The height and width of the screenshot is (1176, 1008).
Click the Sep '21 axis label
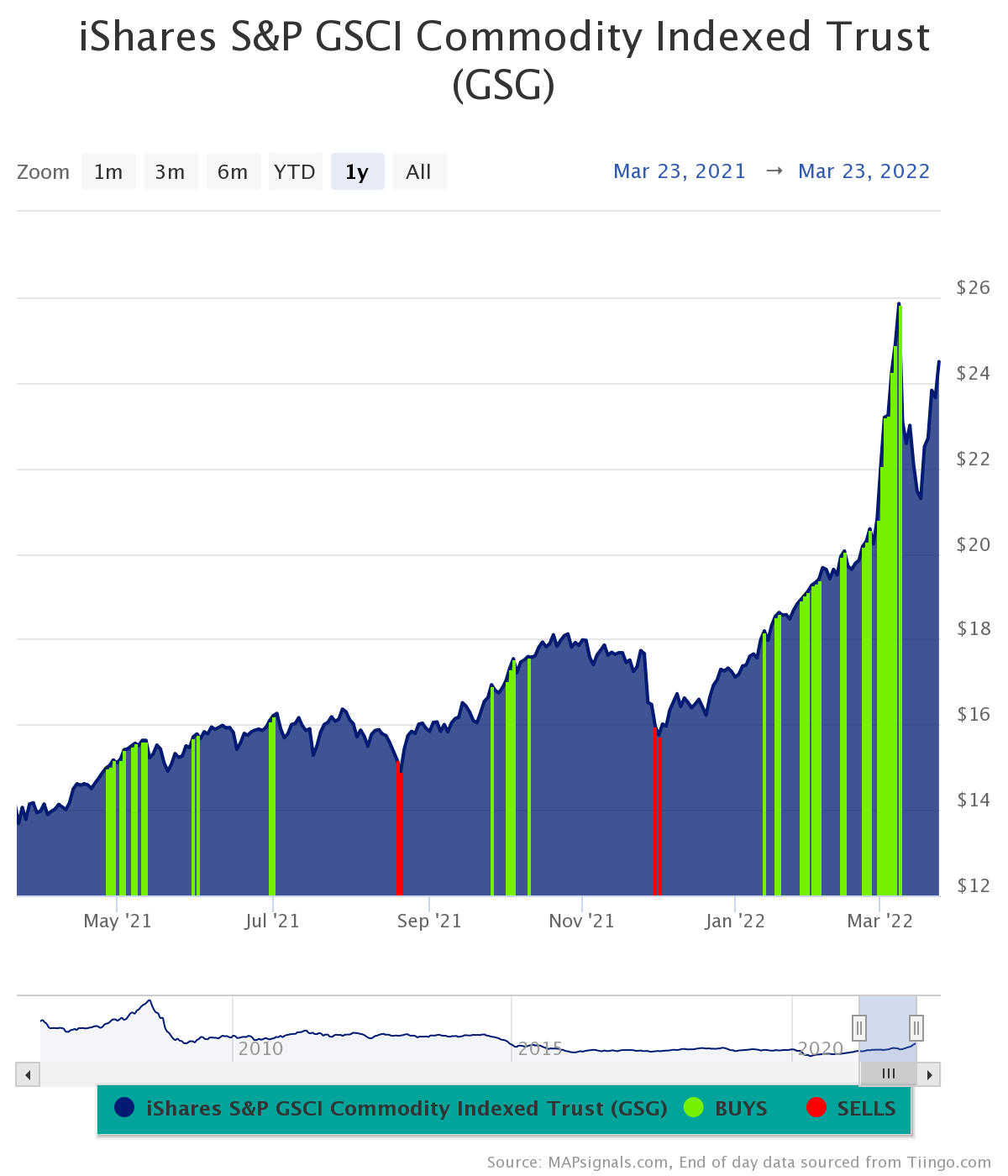[x=429, y=921]
